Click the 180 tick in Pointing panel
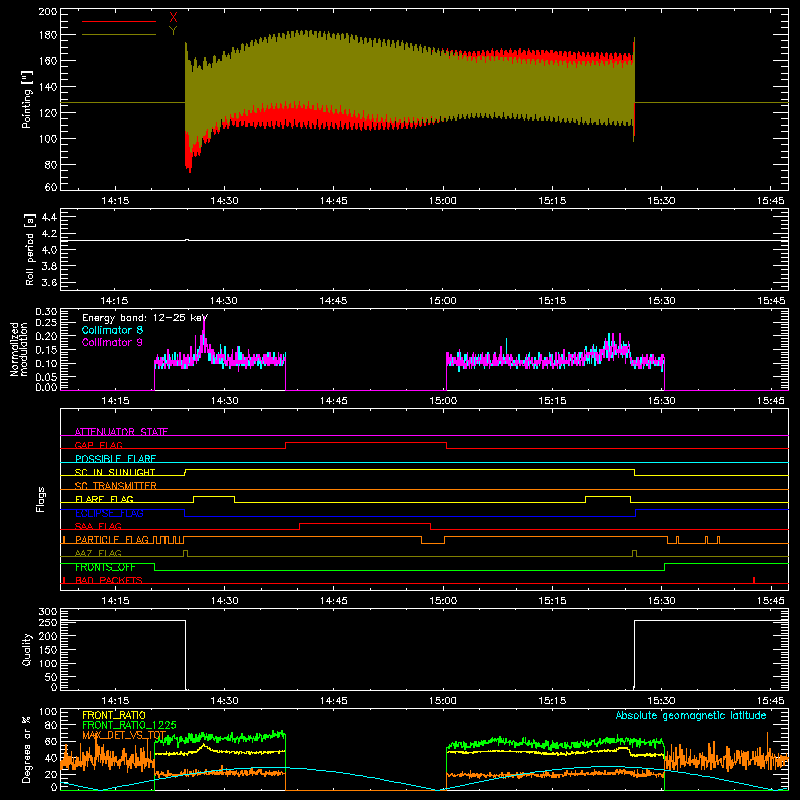 (x=47, y=35)
